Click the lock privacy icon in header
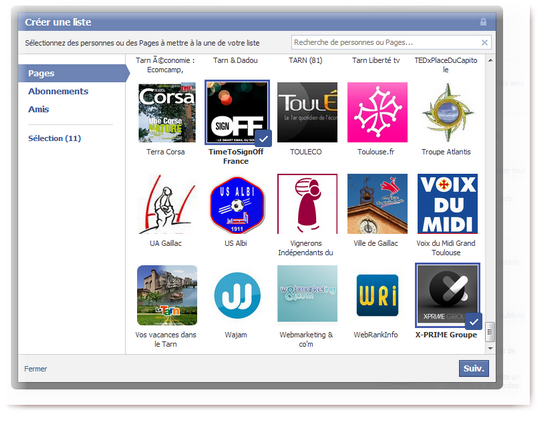 click(x=483, y=22)
